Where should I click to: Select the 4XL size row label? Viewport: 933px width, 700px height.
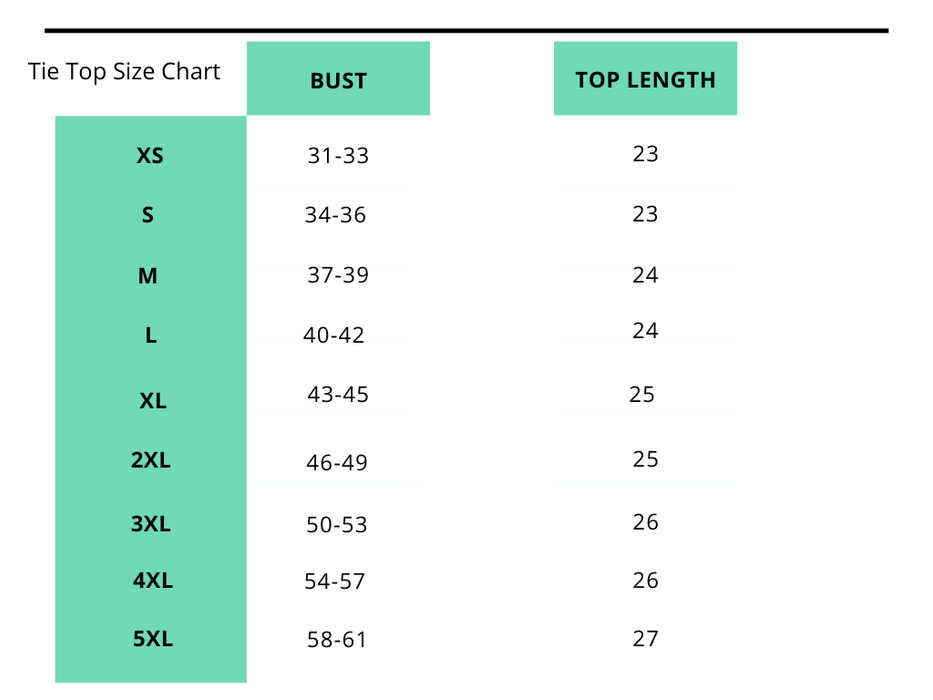[x=152, y=580]
